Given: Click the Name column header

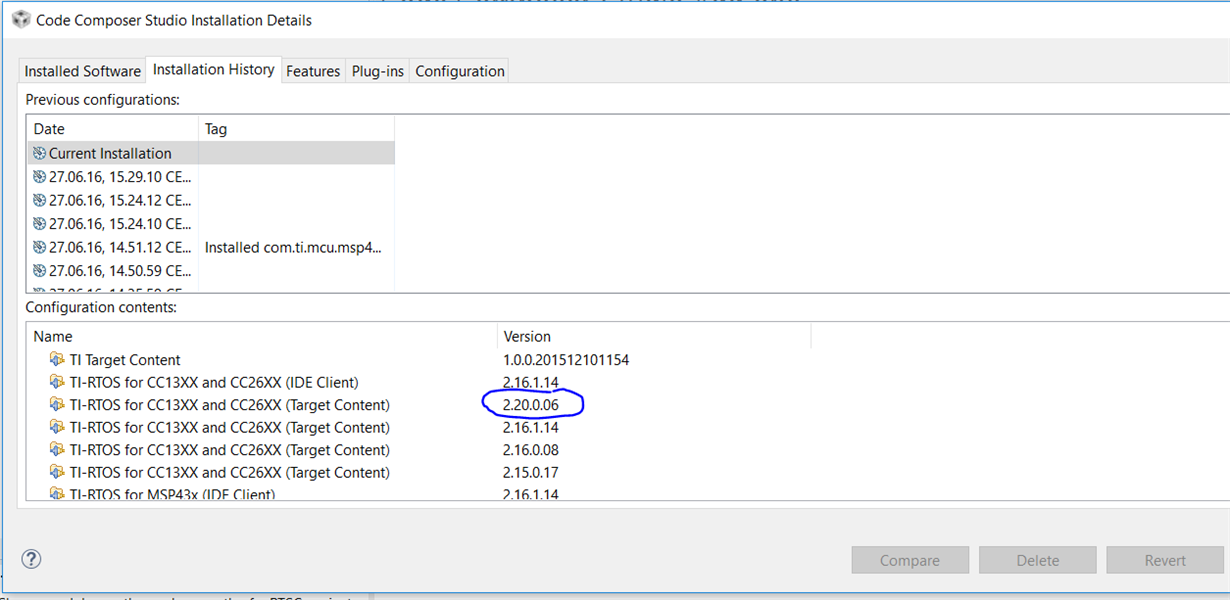Looking at the screenshot, I should (x=262, y=337).
